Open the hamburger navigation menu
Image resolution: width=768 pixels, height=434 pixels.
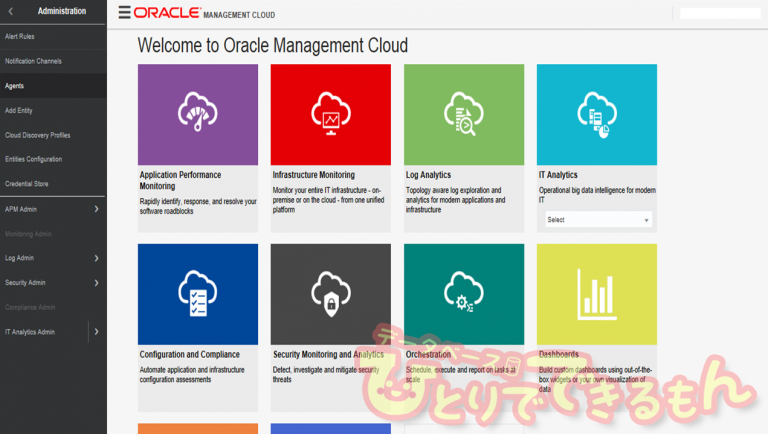[124, 12]
